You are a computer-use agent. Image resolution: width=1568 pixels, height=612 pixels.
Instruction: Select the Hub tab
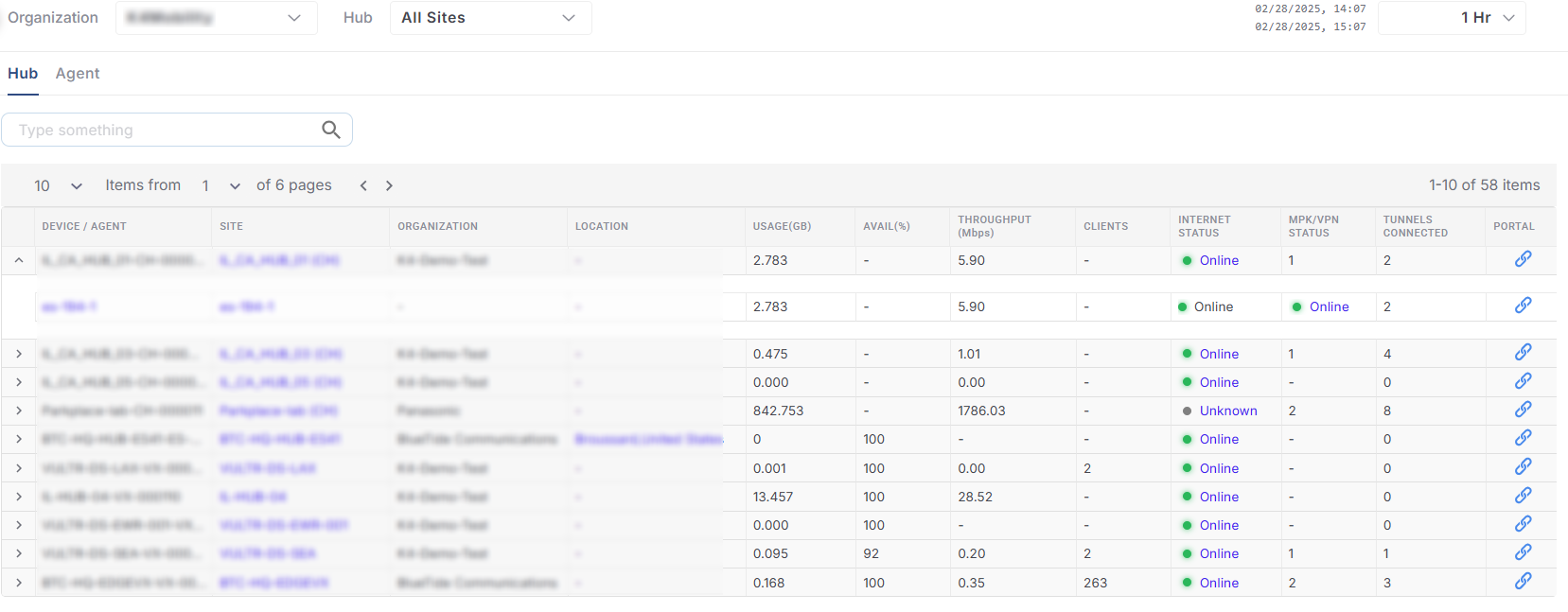(23, 74)
